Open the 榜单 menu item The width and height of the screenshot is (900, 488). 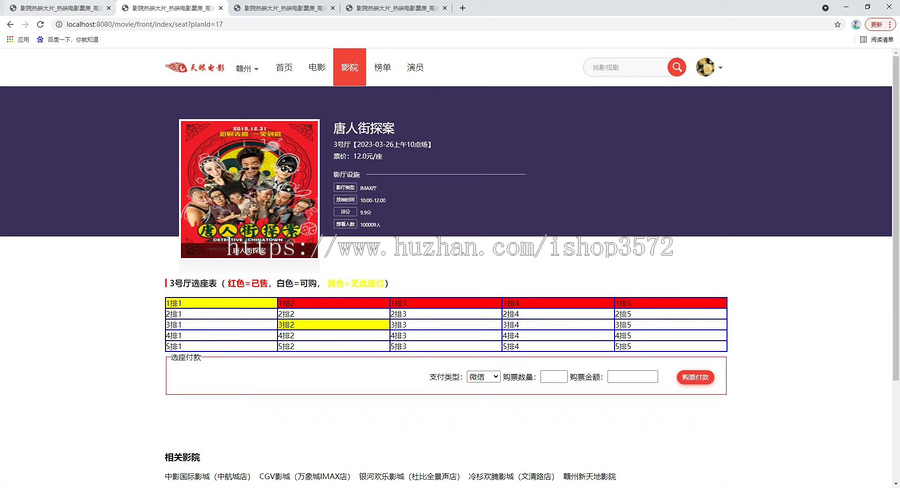[382, 67]
